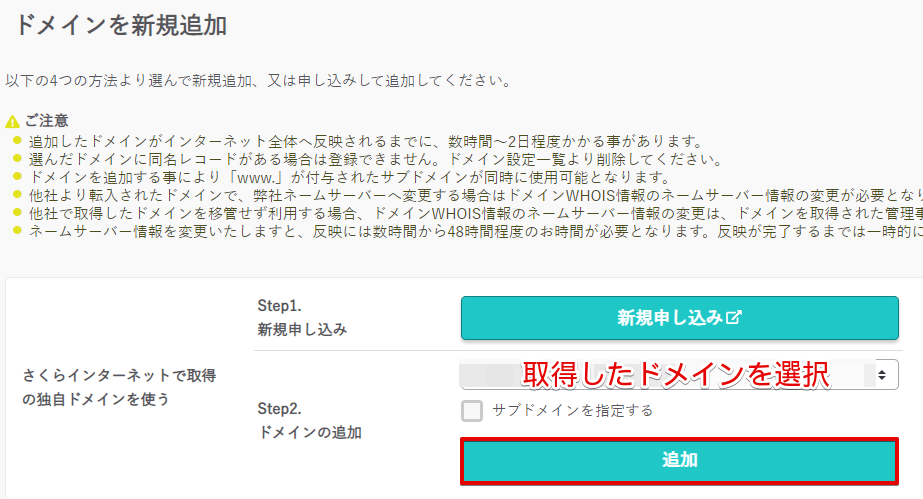Click the yellow warning triangle icon
Screen dimensions: 923x499
(x=12, y=122)
